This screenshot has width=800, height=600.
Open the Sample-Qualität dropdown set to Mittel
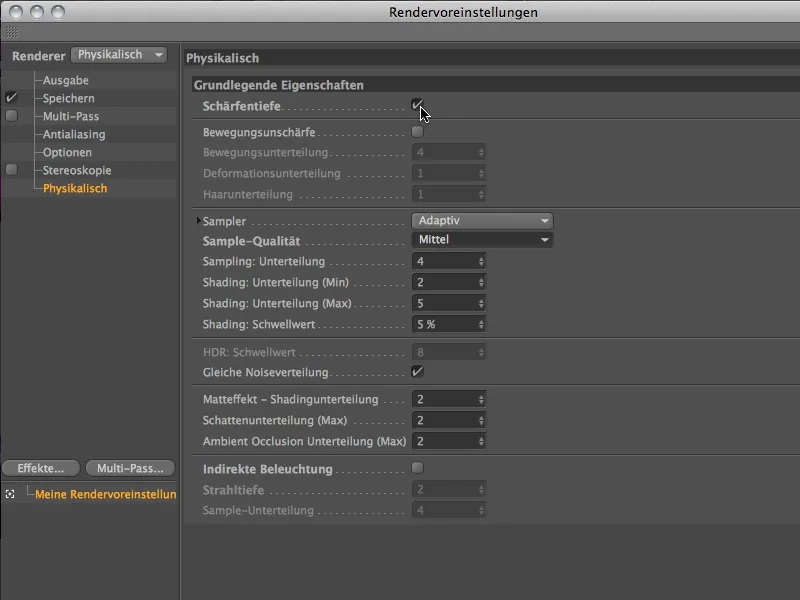482,240
